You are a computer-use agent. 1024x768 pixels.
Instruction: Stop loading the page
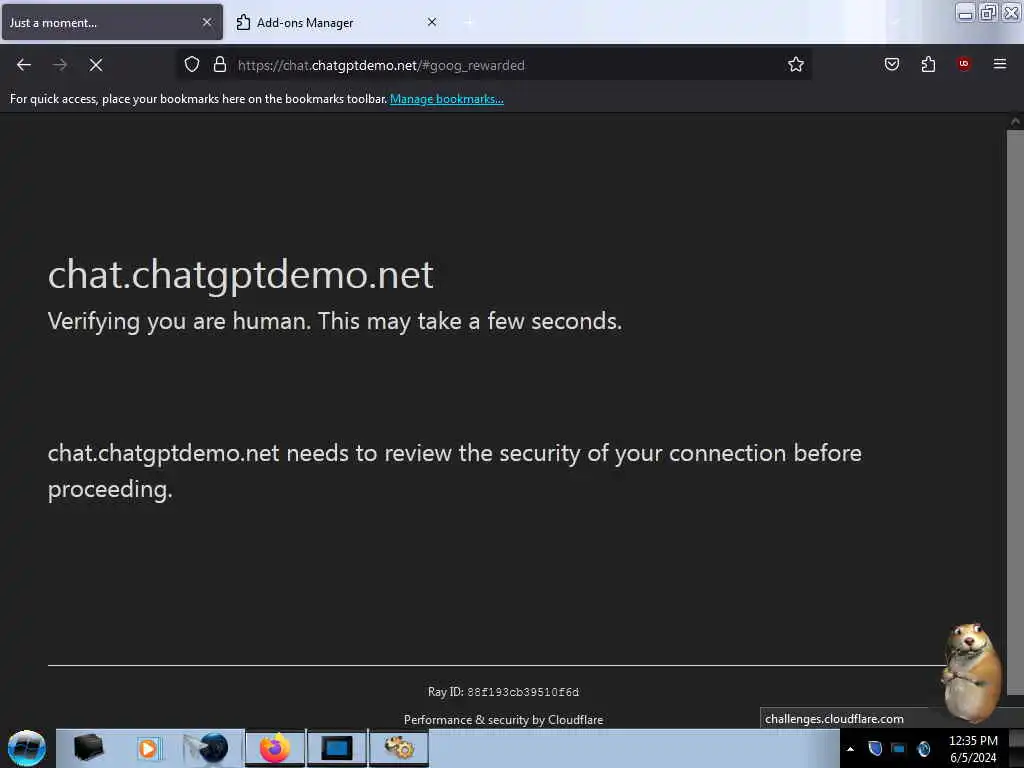pyautogui.click(x=96, y=65)
